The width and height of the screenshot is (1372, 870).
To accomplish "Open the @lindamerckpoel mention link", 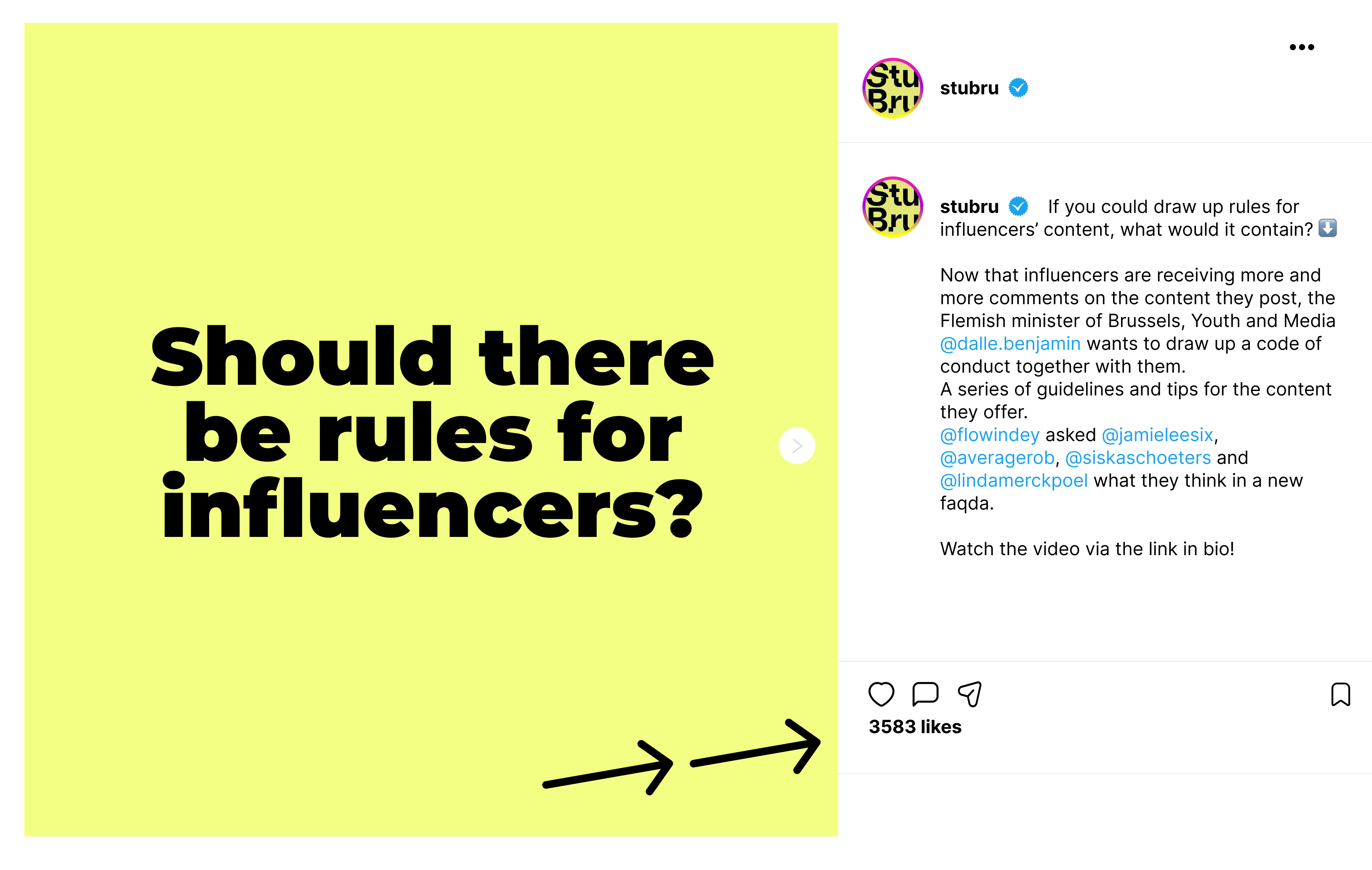I will click(1014, 480).
